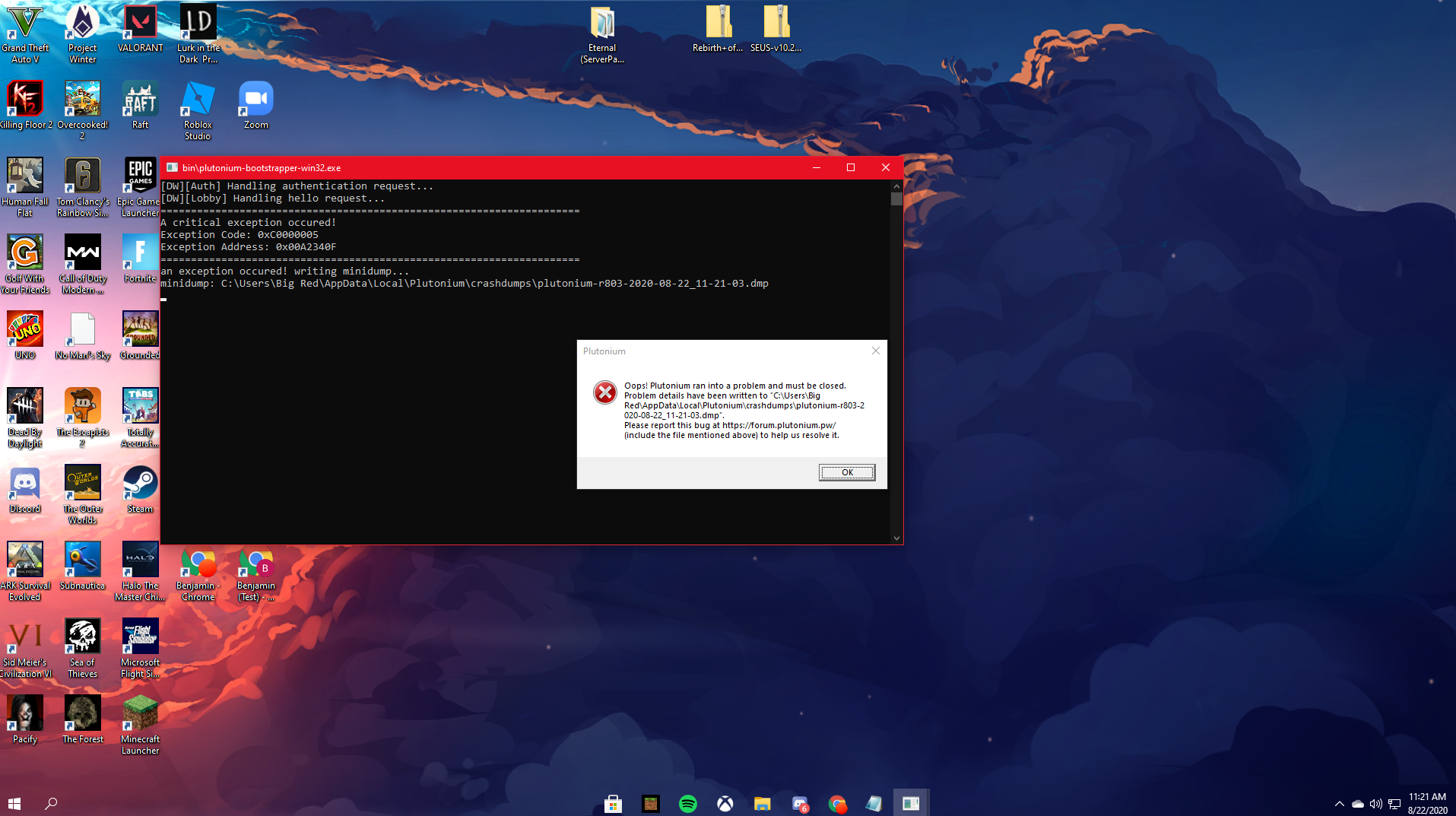Viewport: 1456px width, 816px height.
Task: Select the Human Fall Flat icon
Action: pyautogui.click(x=25, y=187)
